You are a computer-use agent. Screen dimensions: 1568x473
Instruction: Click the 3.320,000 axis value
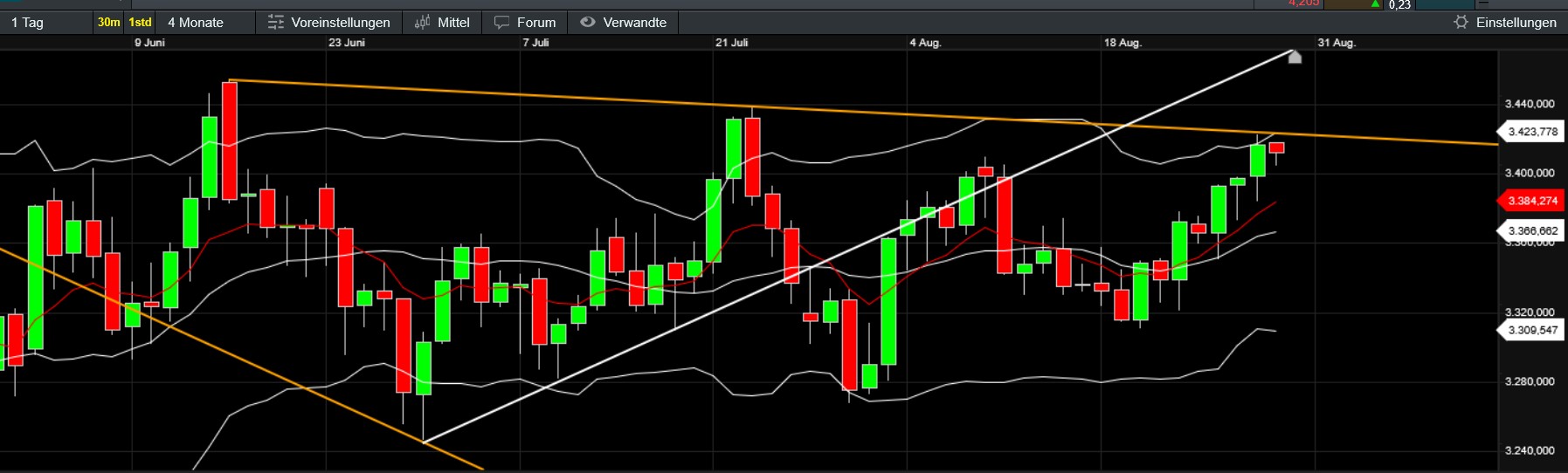pyautogui.click(x=1530, y=312)
